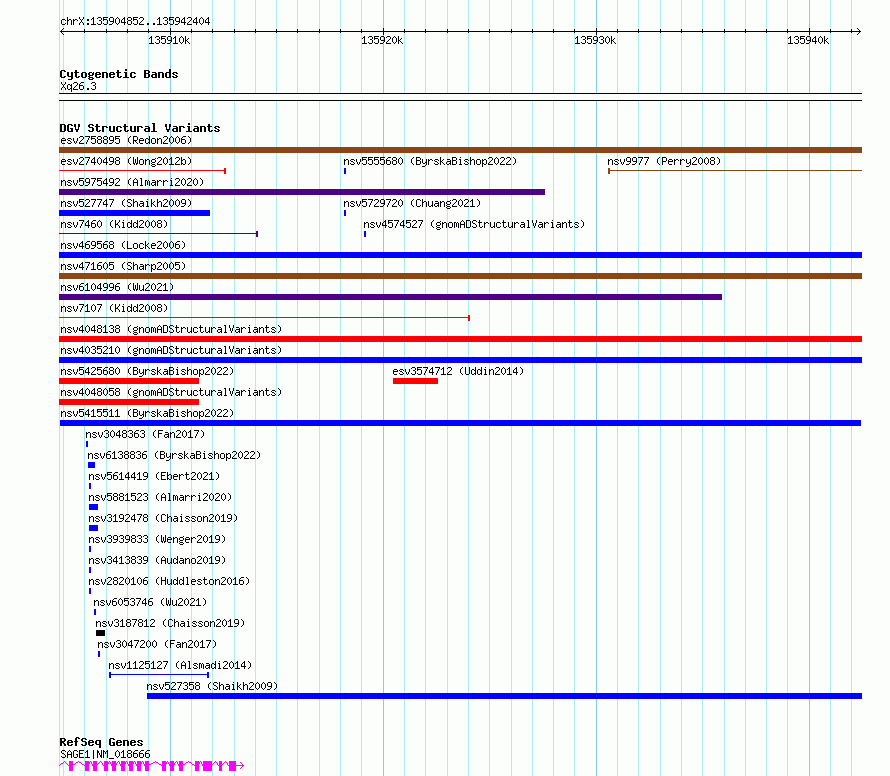890x776 pixels.
Task: Open nsv5555680 (ByrskaBishop2022) variant label
Action: (430, 161)
